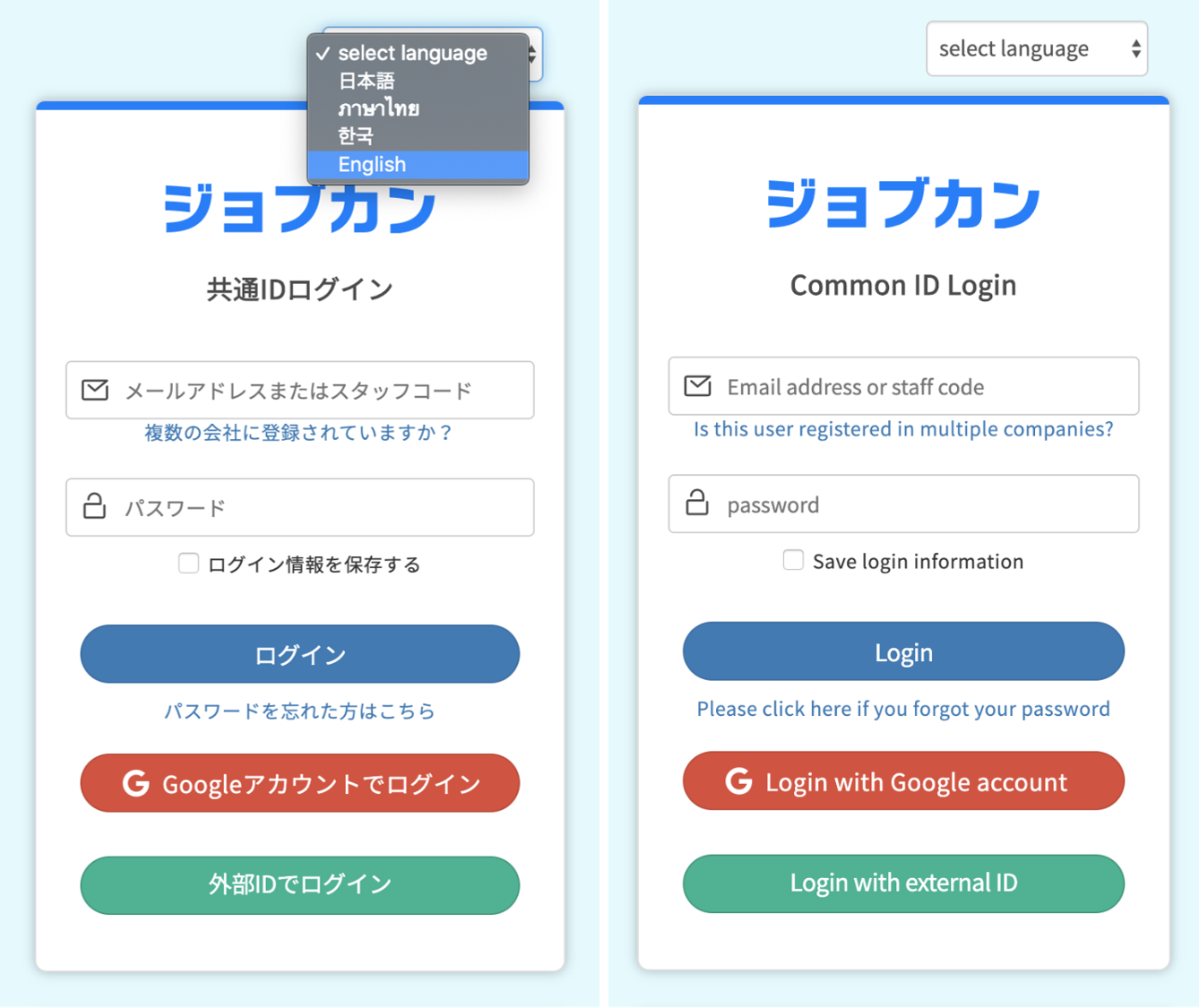
Task: Open the select language dropdown on English page
Action: tap(1037, 48)
